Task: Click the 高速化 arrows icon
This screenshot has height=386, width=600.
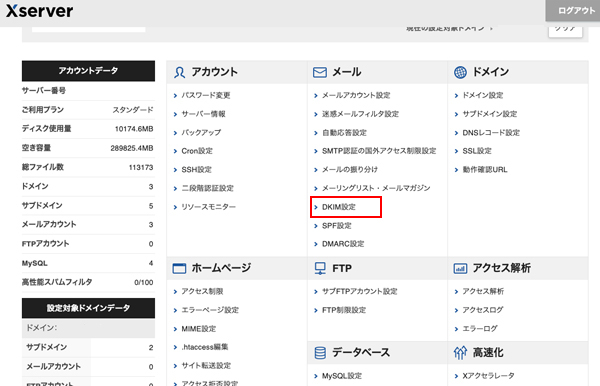Action: point(460,353)
